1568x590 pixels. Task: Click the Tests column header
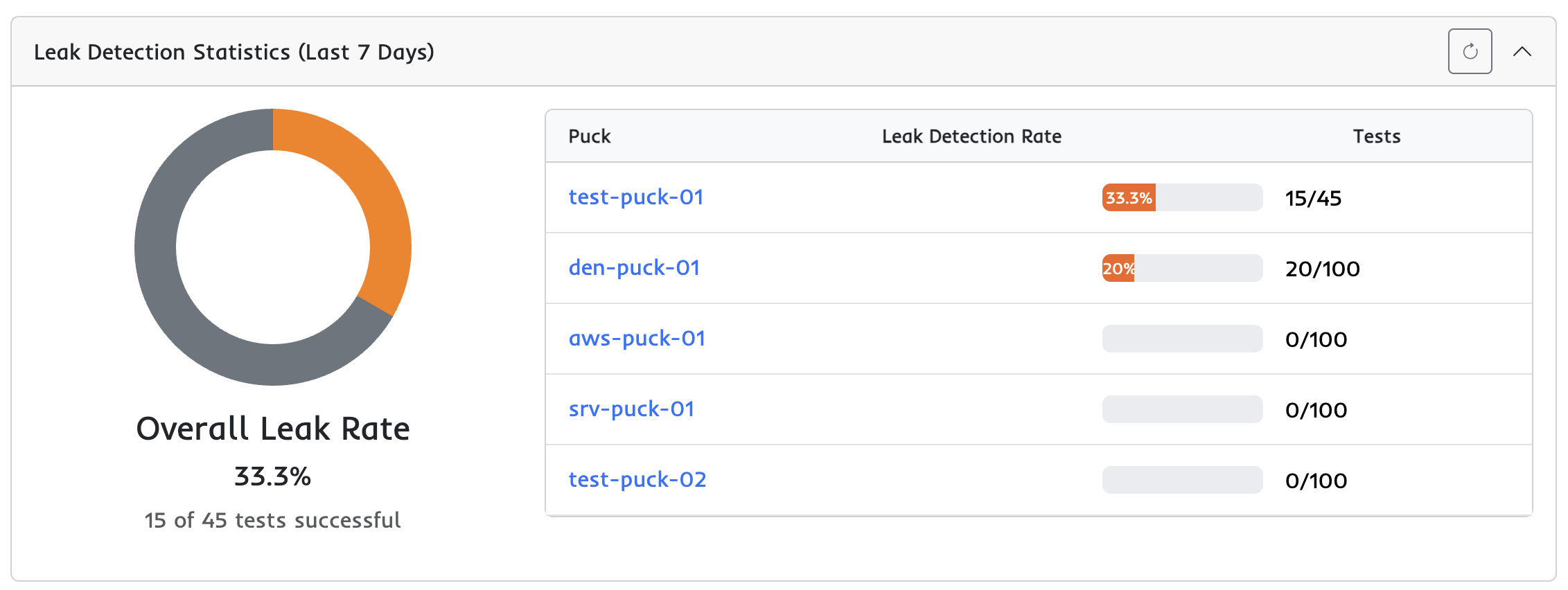[x=1376, y=136]
